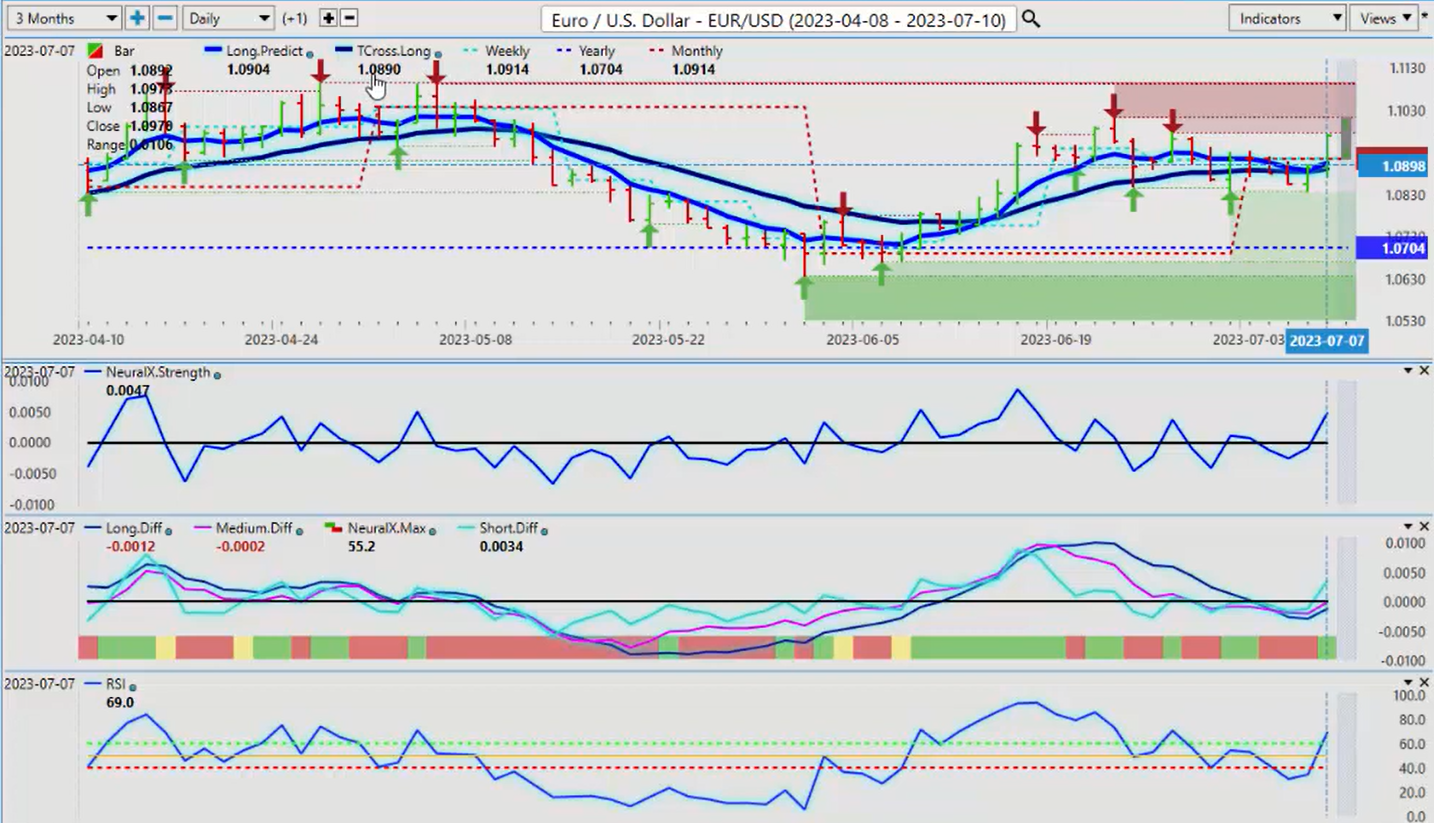1434x823 pixels.
Task: Click the NeuralX.Strength value 0.0047
Action: (128, 391)
